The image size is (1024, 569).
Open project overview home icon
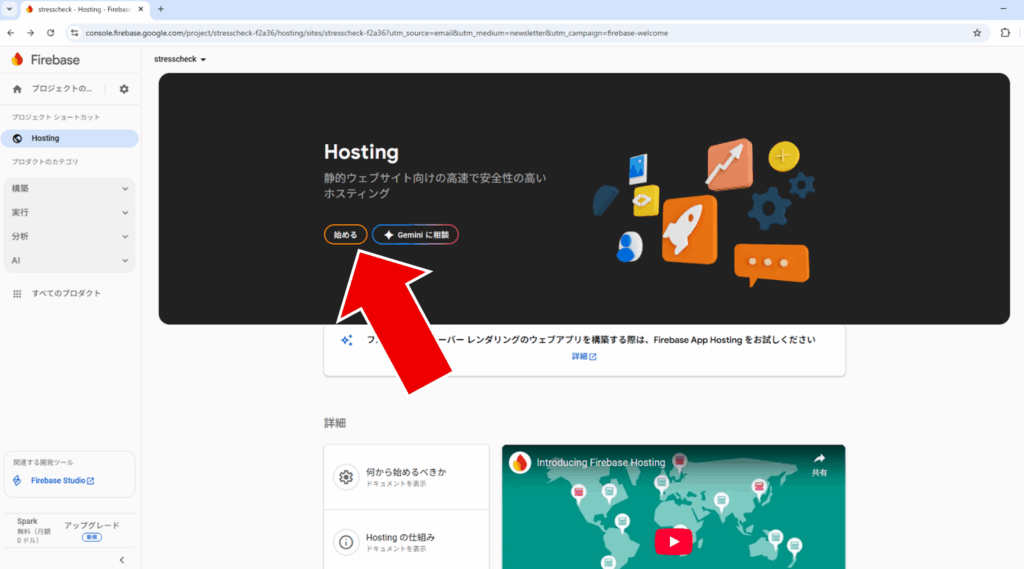click(x=18, y=89)
